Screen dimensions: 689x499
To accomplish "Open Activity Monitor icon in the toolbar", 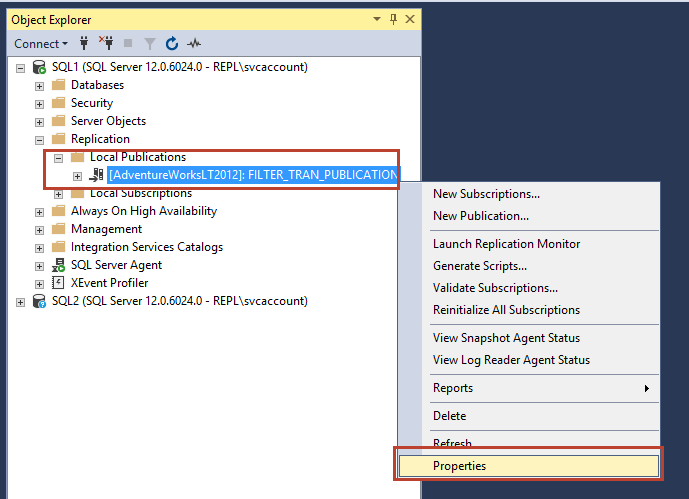I will pyautogui.click(x=194, y=44).
